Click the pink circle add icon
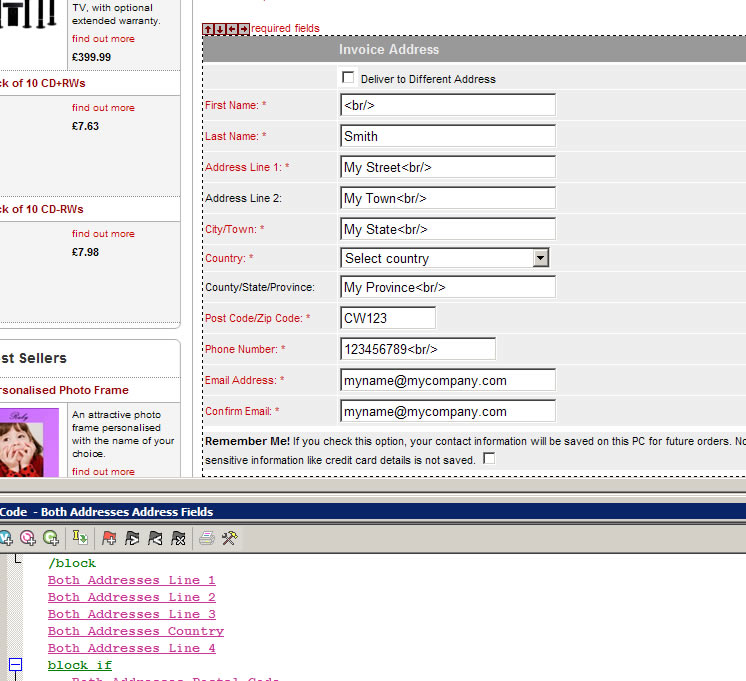746x681 pixels. tap(27, 538)
